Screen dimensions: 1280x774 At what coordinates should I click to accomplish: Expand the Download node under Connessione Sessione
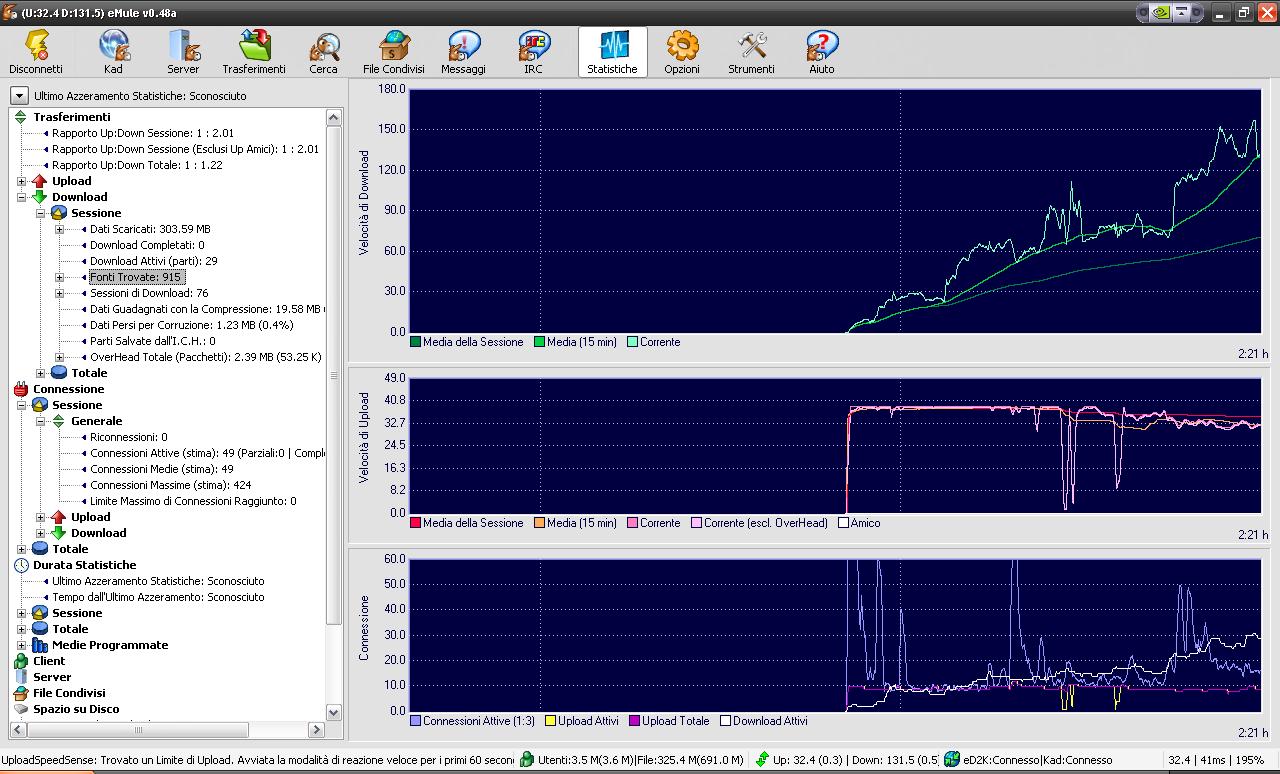(41, 533)
